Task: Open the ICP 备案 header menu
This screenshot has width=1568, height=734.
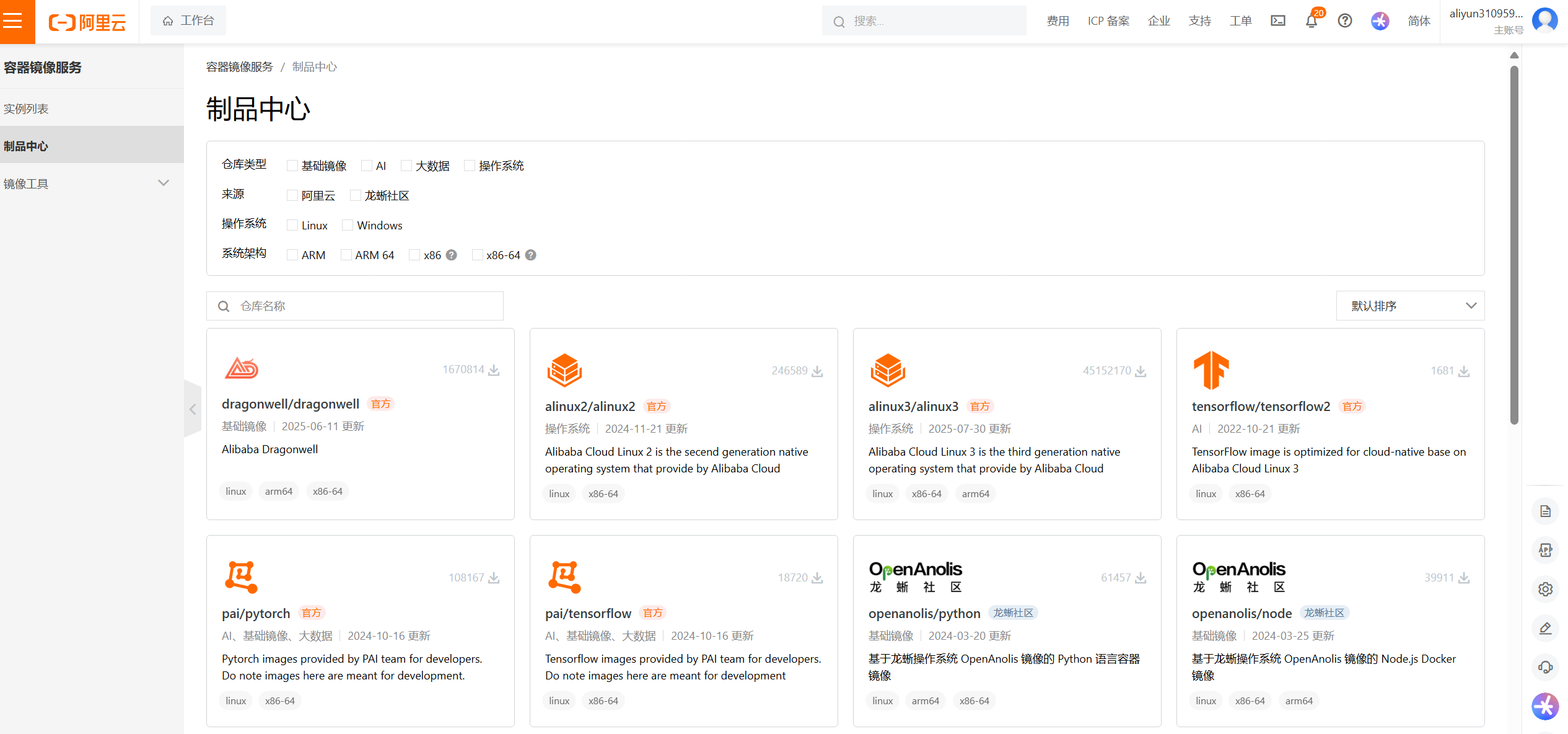Action: click(x=1108, y=21)
